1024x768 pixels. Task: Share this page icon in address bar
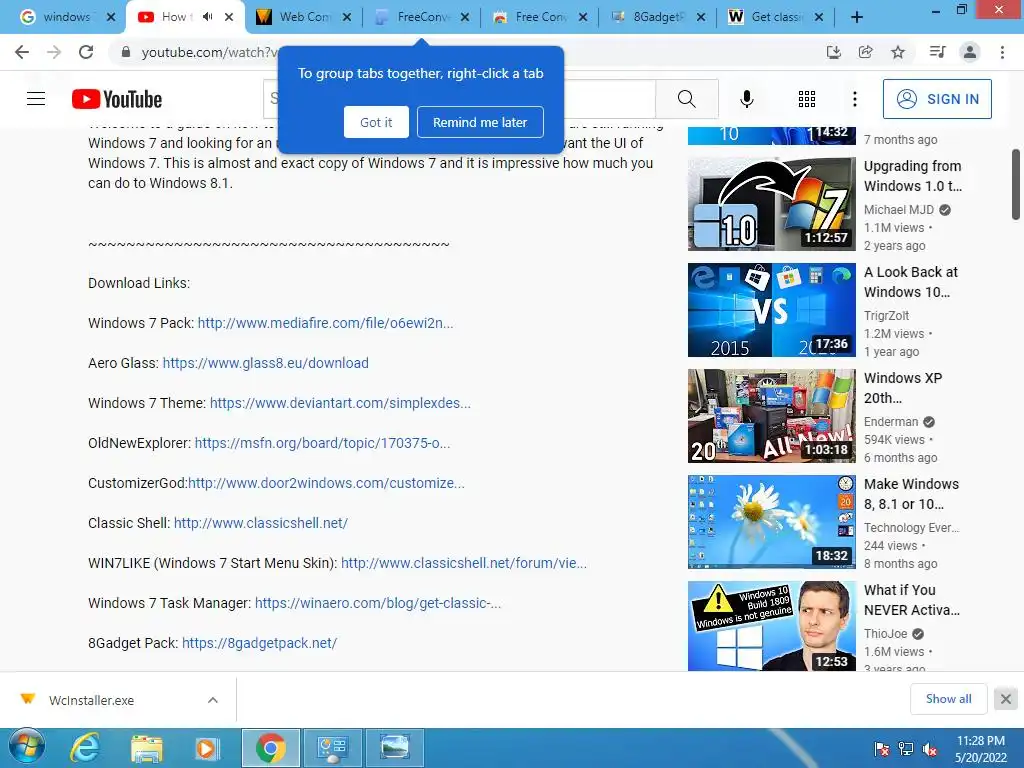pos(865,52)
